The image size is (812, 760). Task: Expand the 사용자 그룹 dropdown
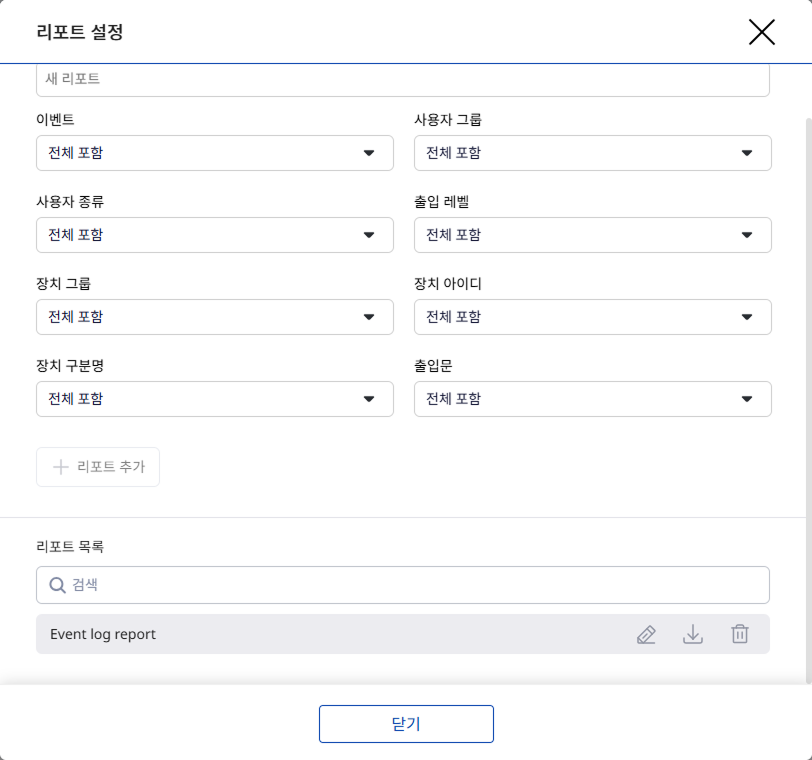[592, 153]
